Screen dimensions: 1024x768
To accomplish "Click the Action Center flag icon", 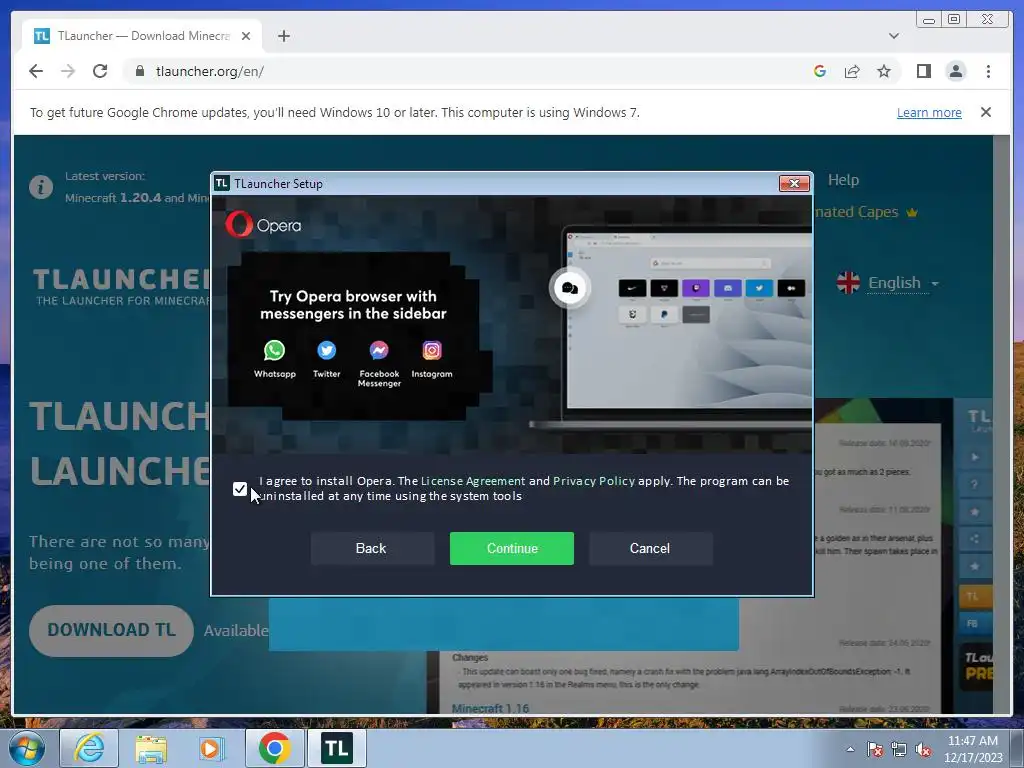I will (x=874, y=749).
